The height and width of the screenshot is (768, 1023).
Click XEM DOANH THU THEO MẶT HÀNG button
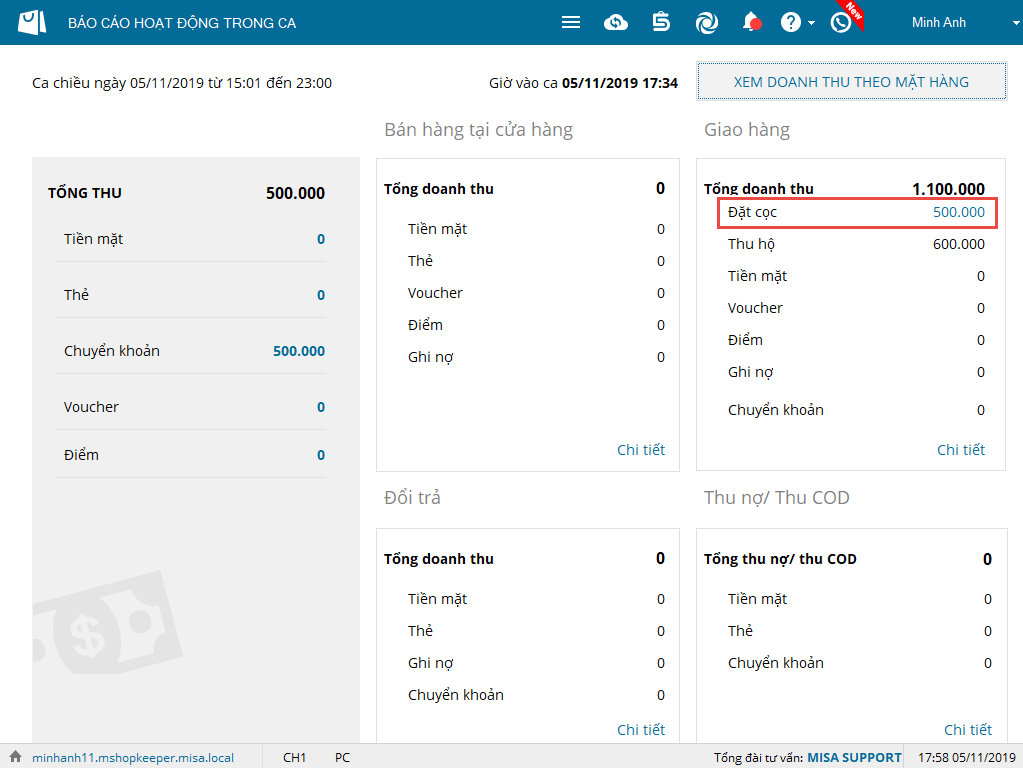[x=851, y=82]
